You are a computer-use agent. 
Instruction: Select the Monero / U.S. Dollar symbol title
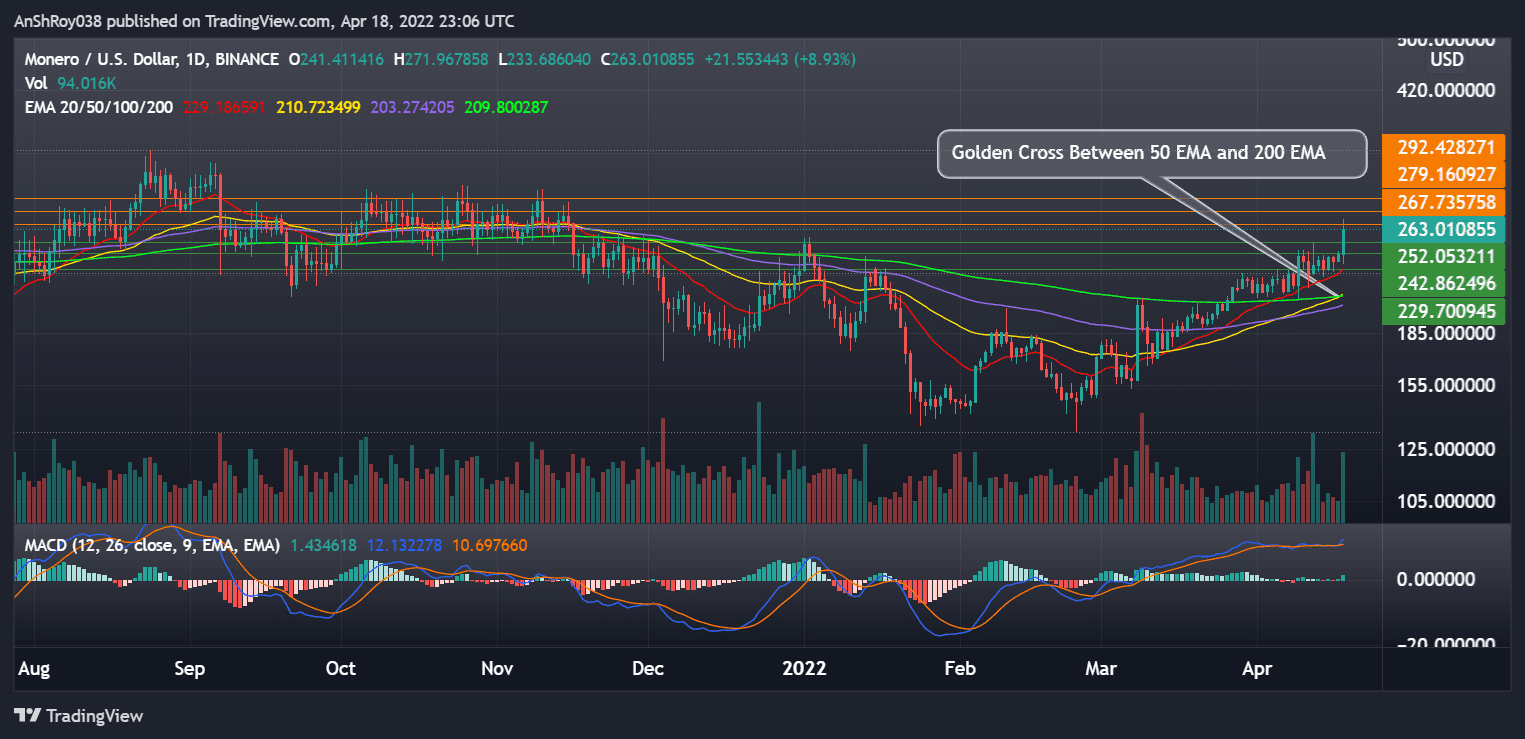coord(100,59)
